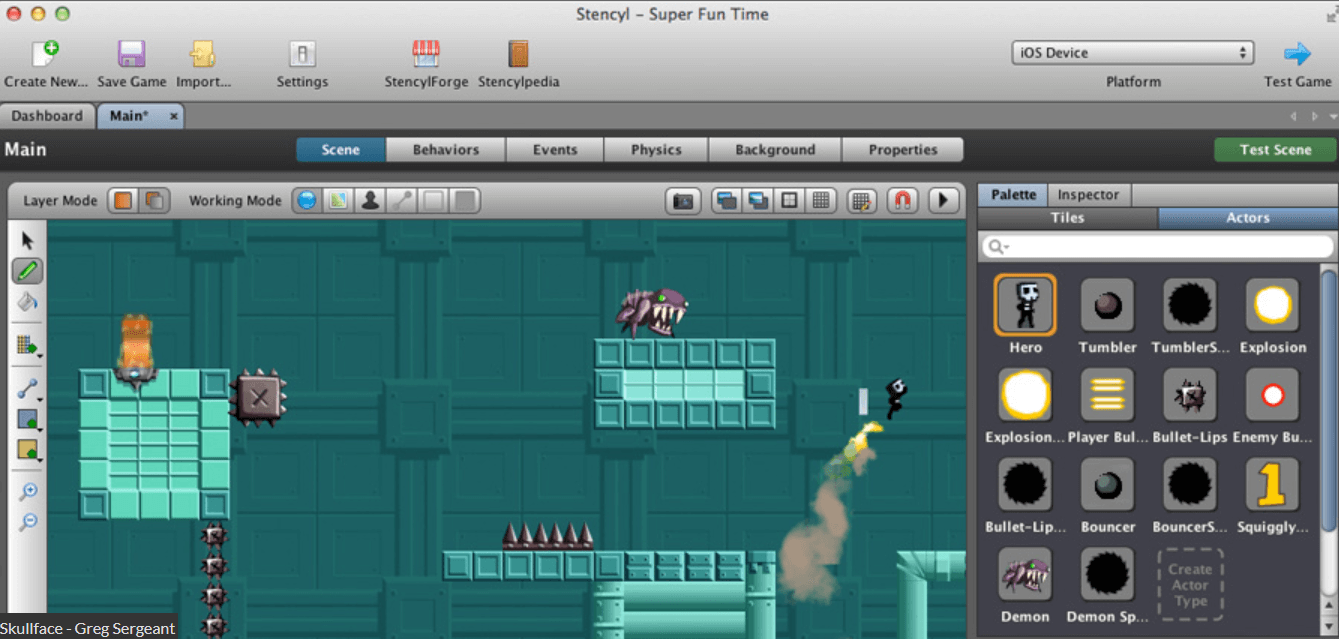Click the actor search field
Screen dimensions: 1339x639
[1158, 246]
